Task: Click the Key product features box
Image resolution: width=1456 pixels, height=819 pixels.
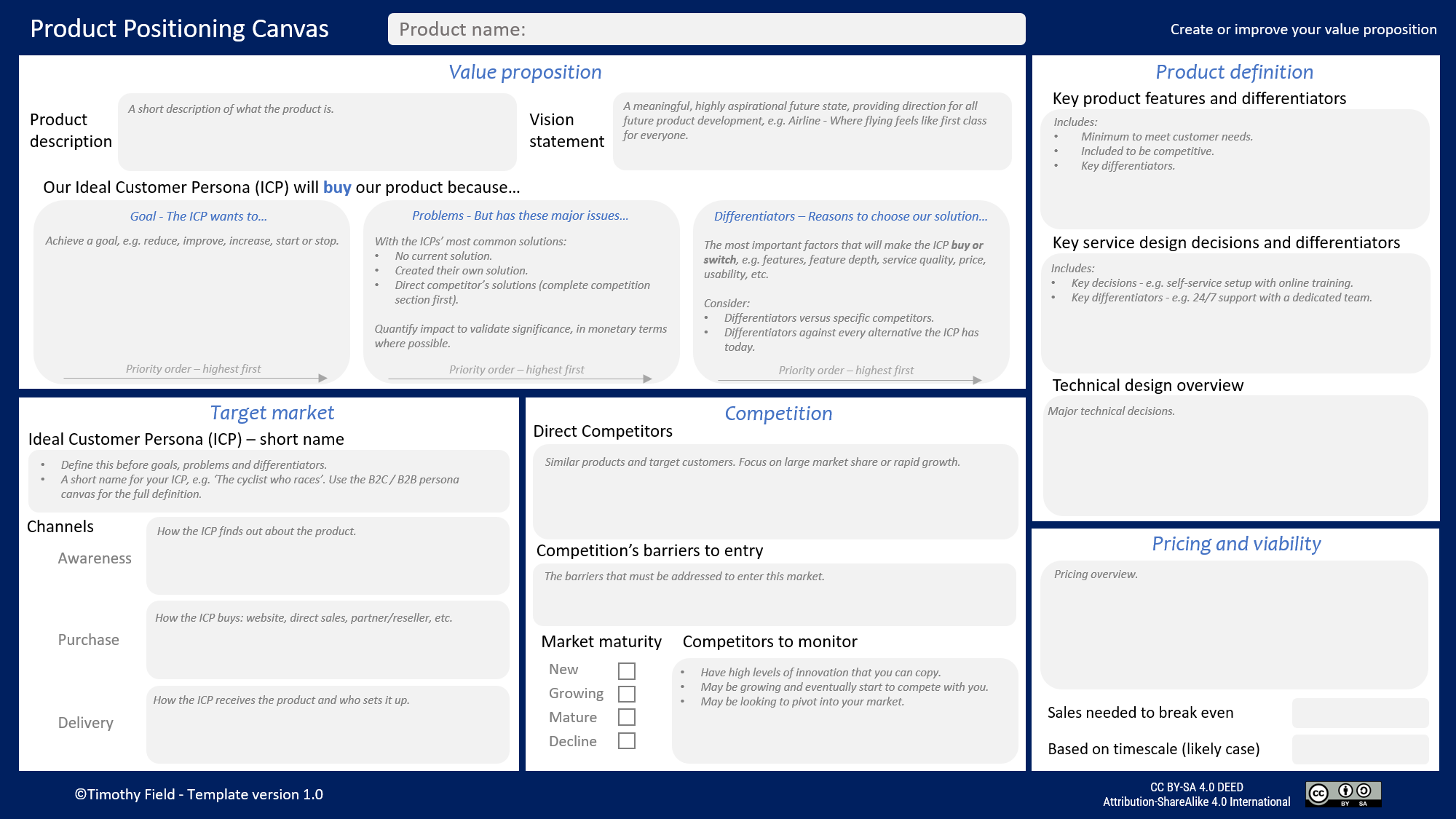Action: tap(1235, 169)
